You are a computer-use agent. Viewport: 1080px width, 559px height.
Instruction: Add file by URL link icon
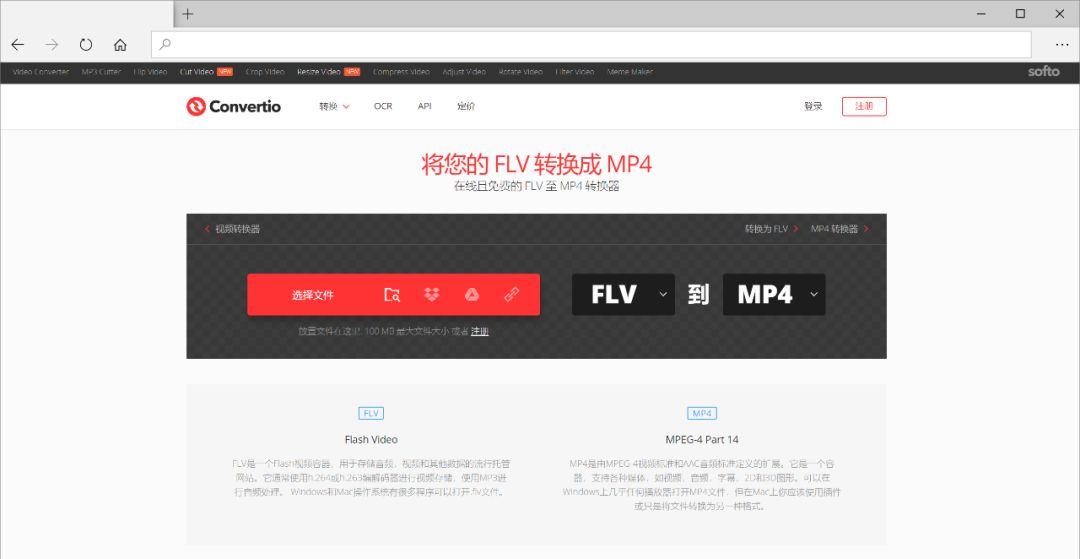(x=511, y=295)
